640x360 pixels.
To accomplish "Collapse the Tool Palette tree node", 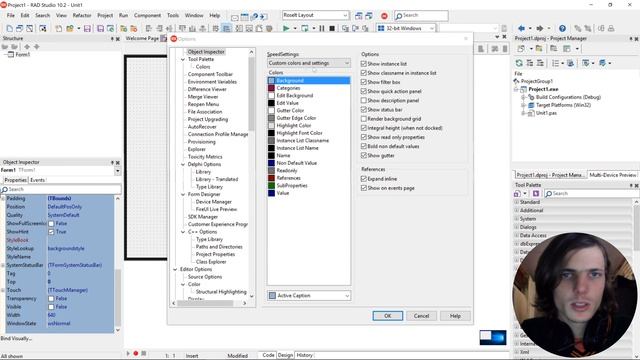I will pos(183,60).
